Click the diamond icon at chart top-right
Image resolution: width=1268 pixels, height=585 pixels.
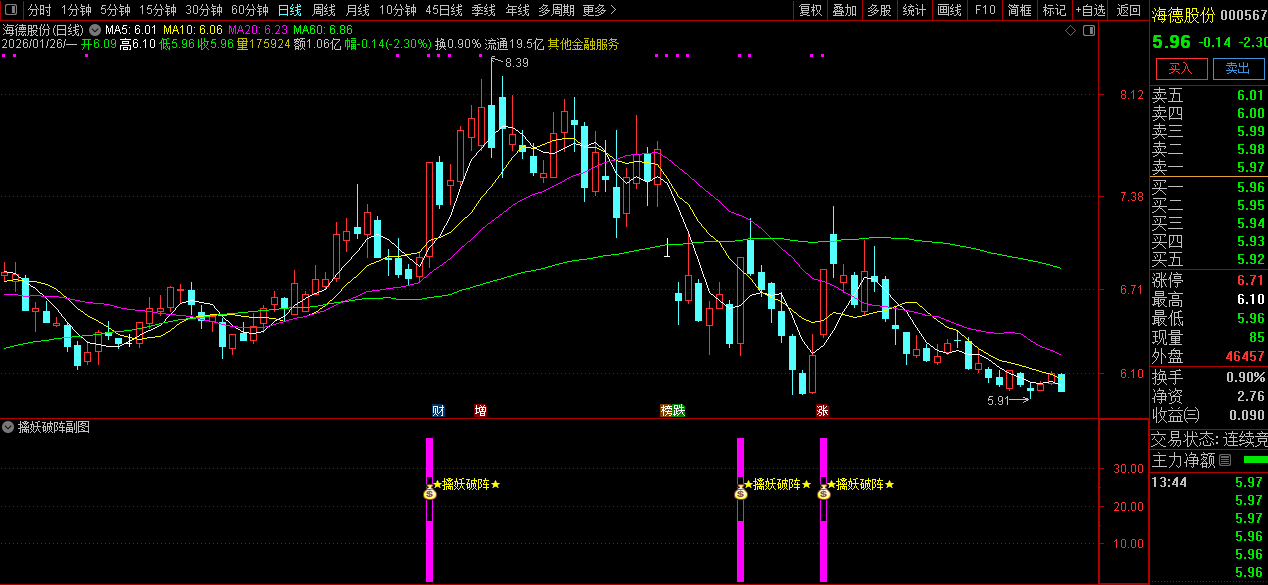[1070, 31]
